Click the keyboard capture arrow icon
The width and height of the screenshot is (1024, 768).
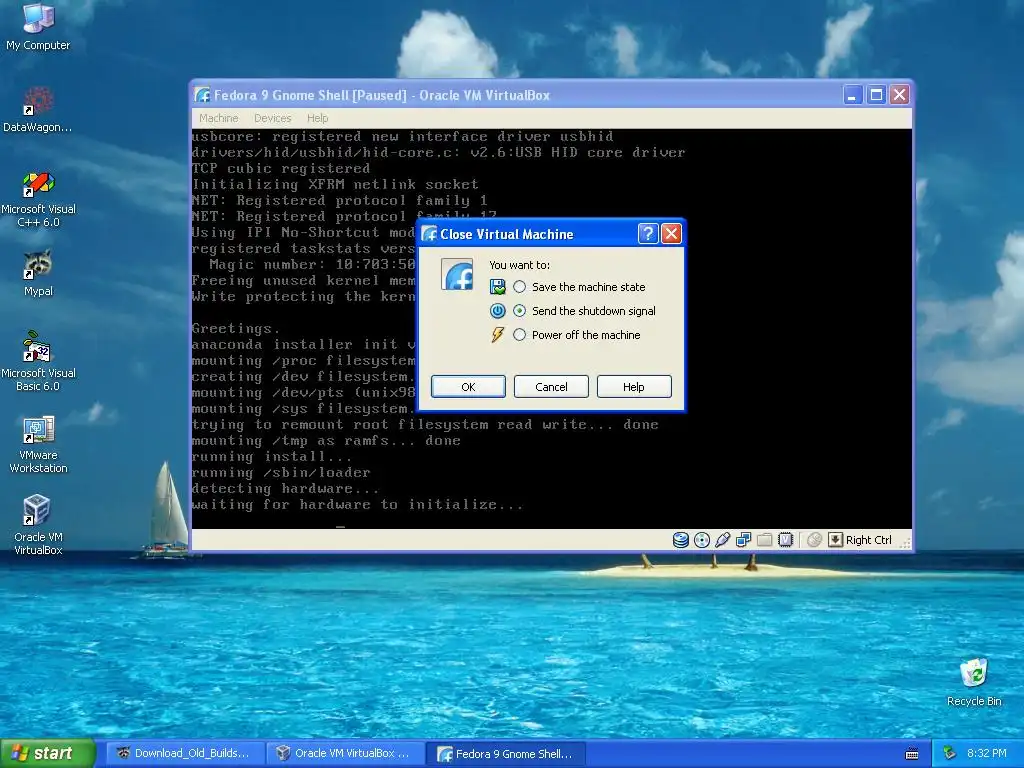[835, 539]
